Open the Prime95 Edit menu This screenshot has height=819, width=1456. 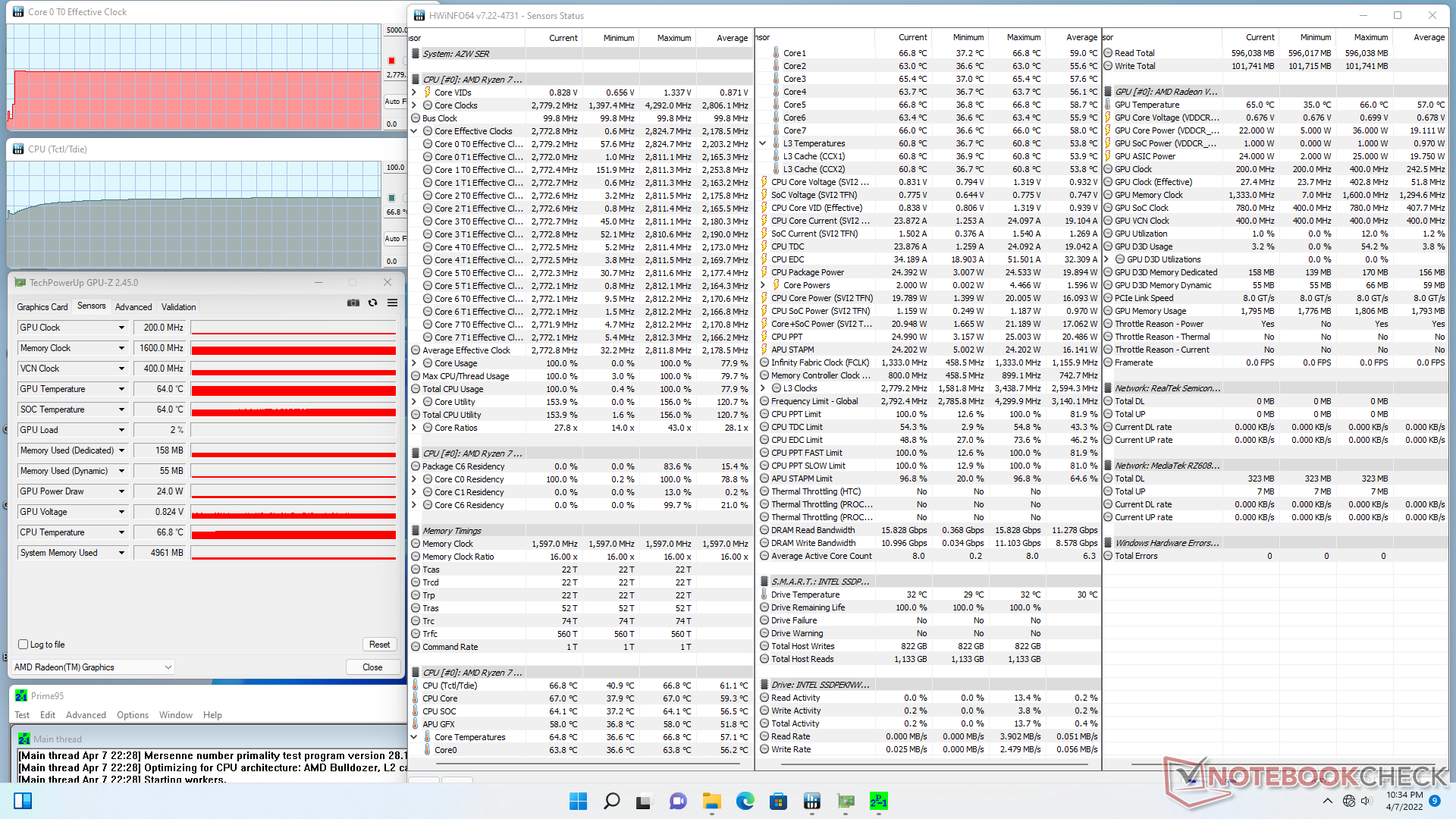point(48,715)
